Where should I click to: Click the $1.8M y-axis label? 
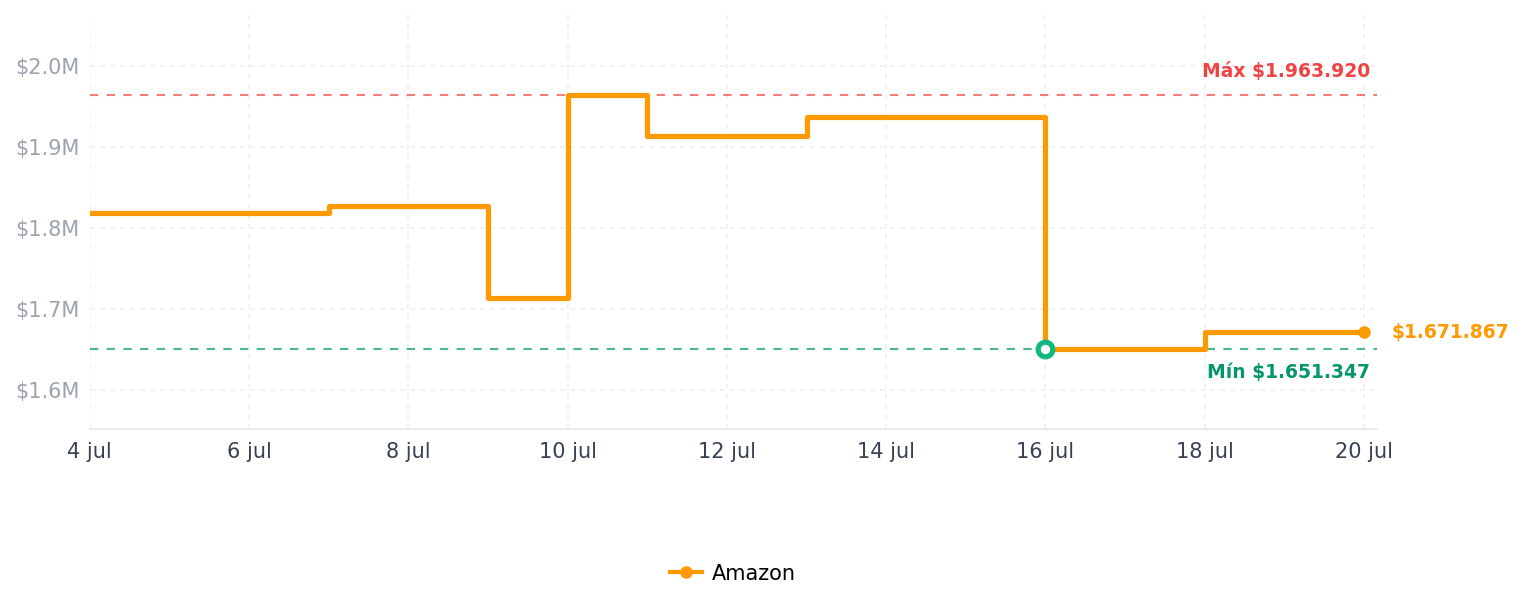(47, 229)
